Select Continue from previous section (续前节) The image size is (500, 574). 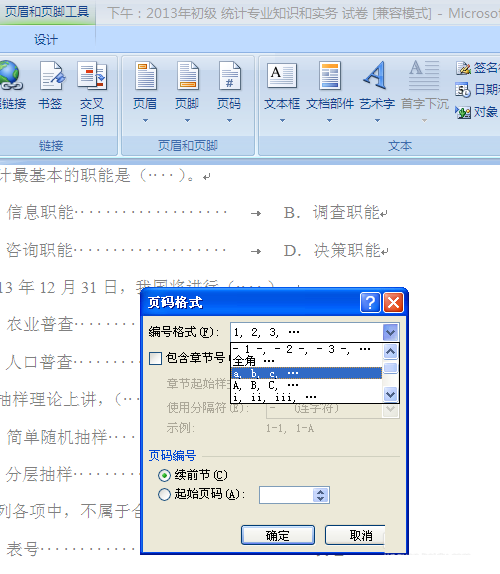164,476
